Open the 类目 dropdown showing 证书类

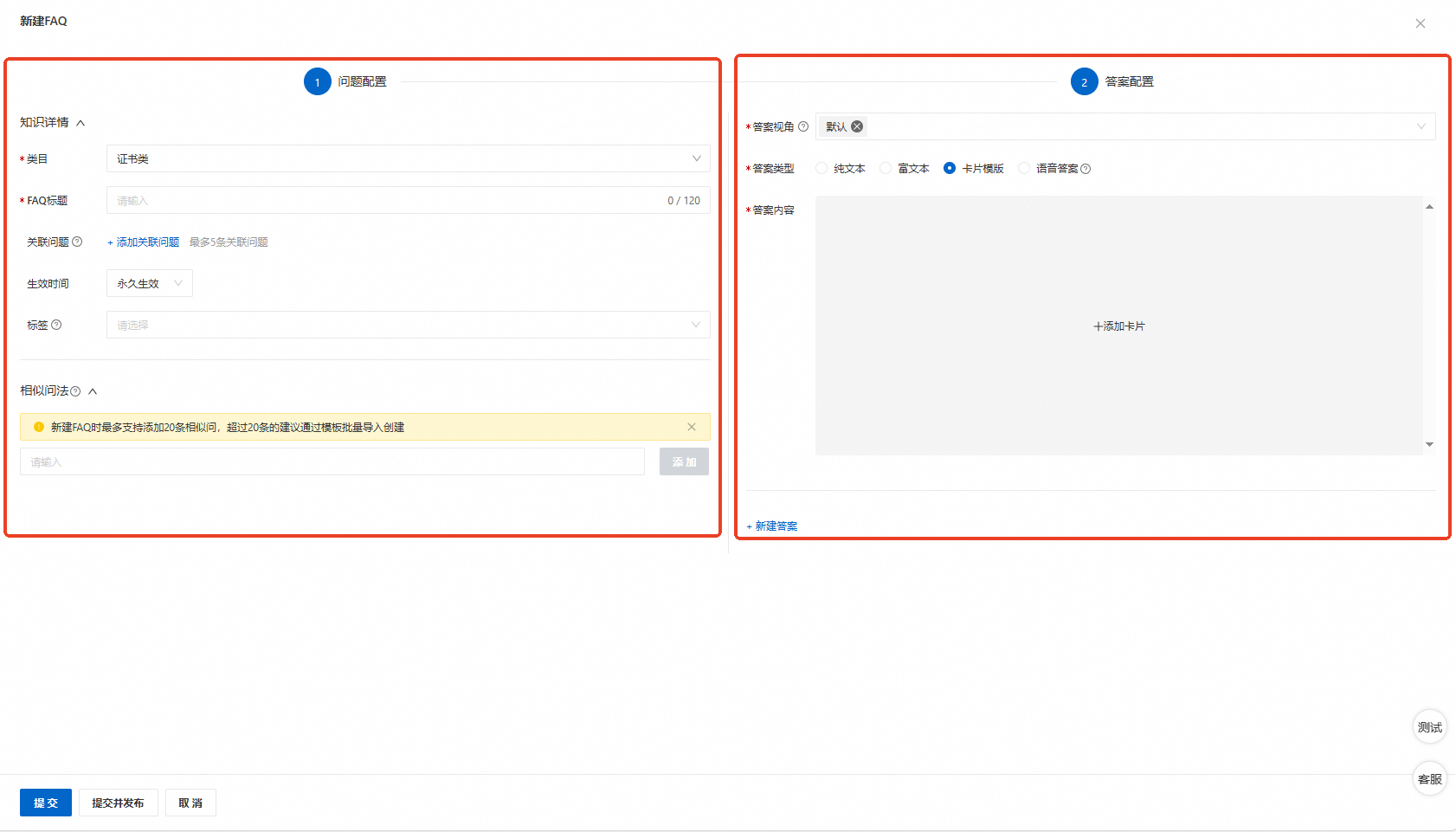[x=409, y=158]
